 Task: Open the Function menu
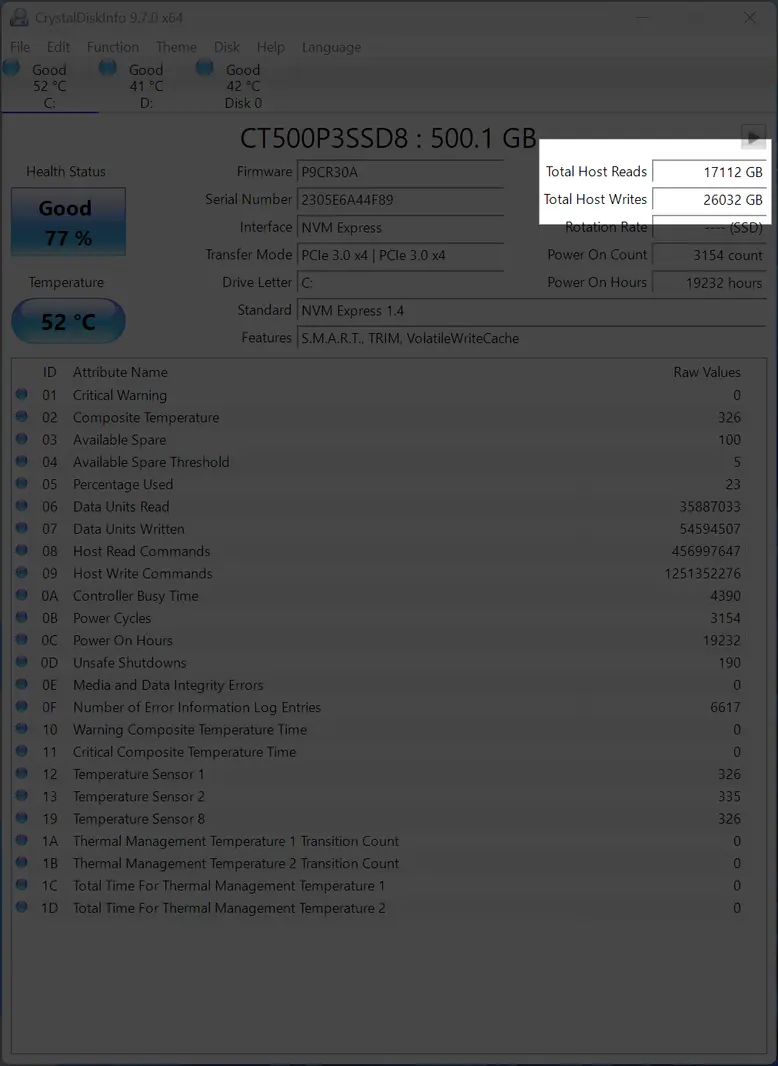pyautogui.click(x=113, y=47)
